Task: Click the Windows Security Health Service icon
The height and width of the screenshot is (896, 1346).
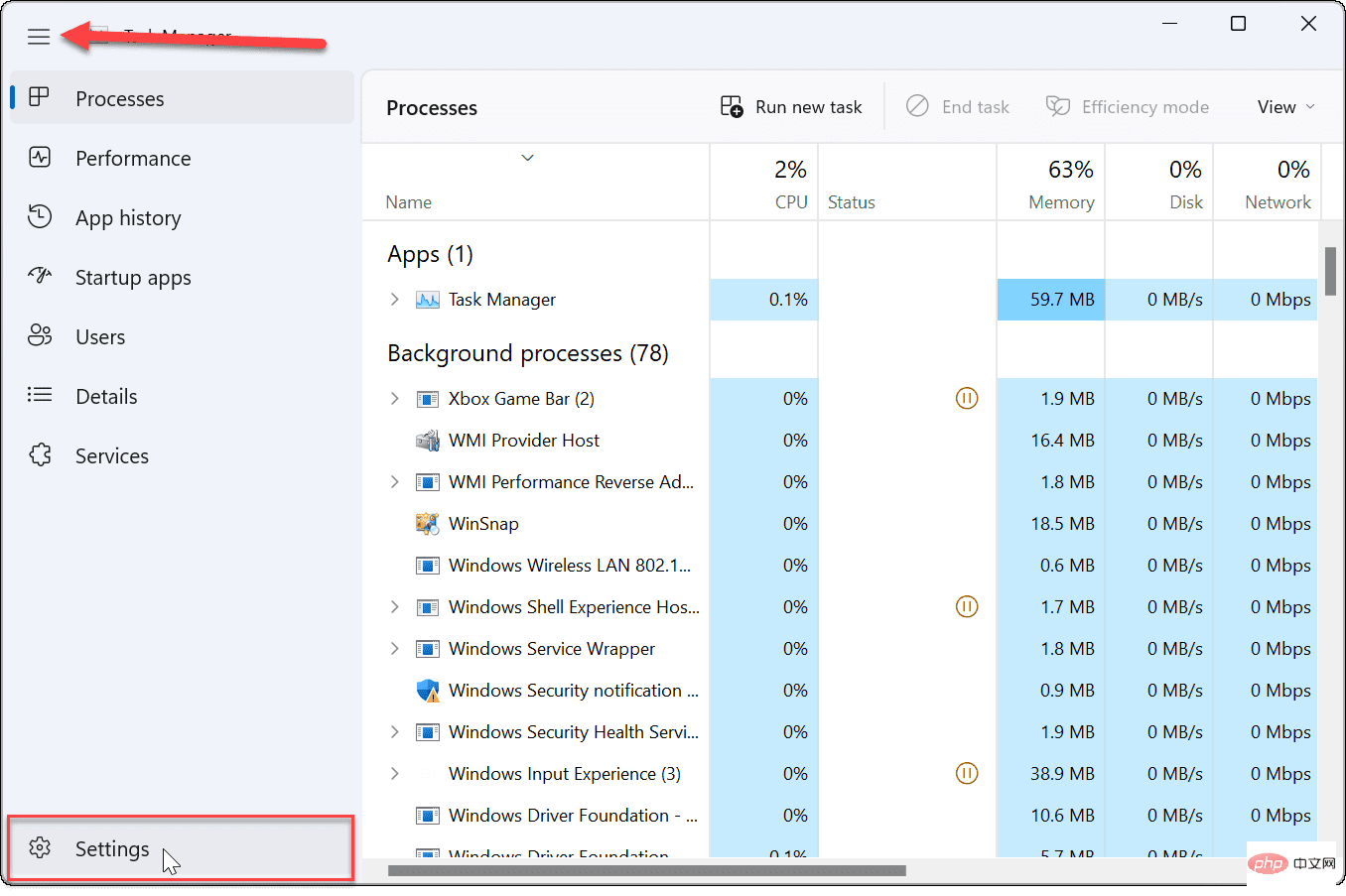Action: (x=428, y=732)
